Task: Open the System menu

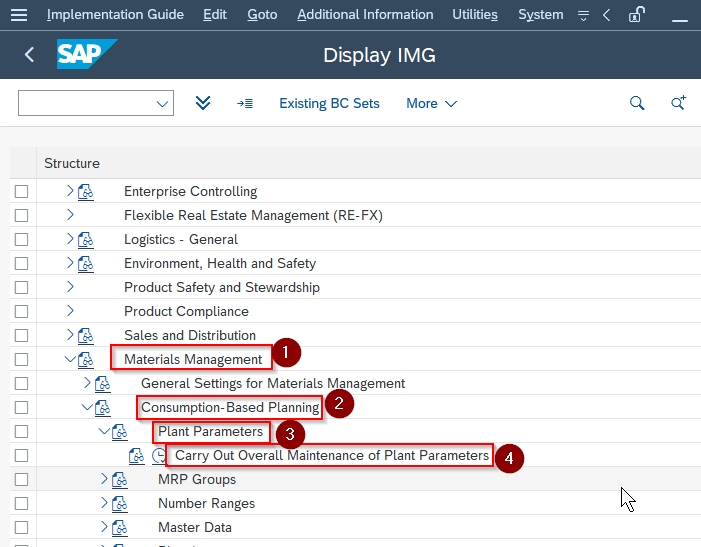Action: [x=541, y=15]
